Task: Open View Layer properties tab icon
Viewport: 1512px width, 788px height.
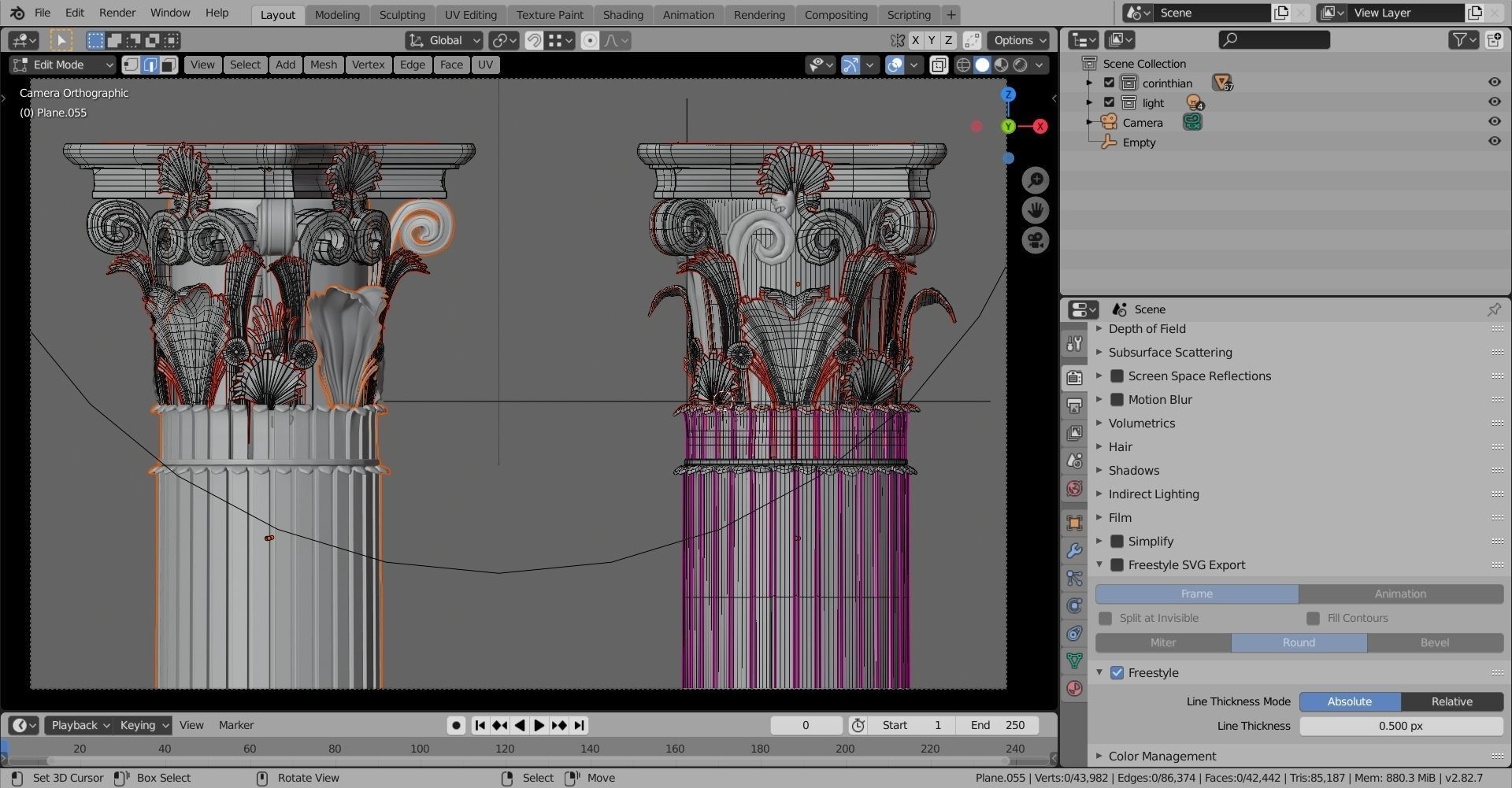Action: pos(1074,432)
